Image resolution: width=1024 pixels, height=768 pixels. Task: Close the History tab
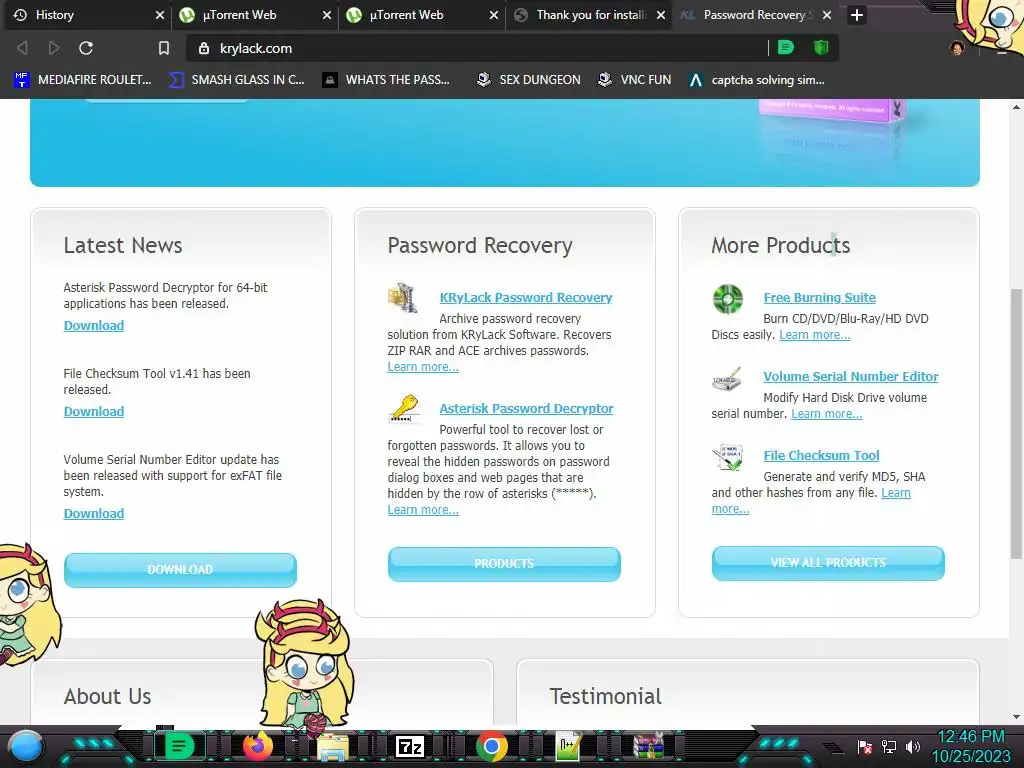pos(159,15)
